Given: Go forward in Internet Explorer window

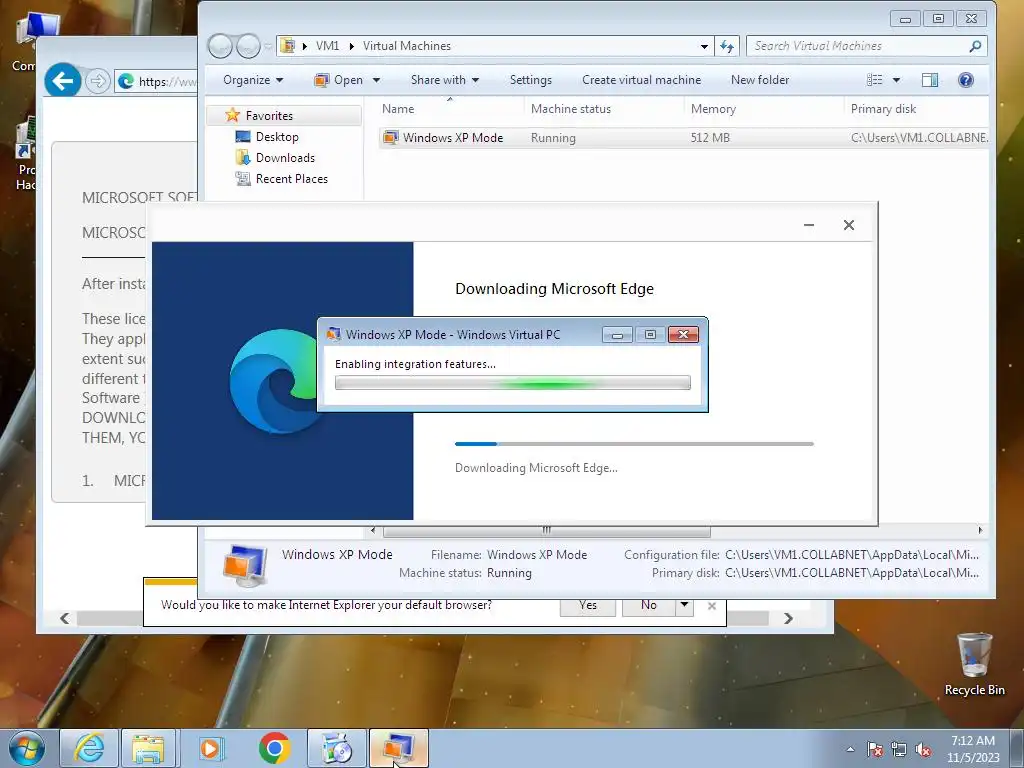Looking at the screenshot, I should 97,81.
